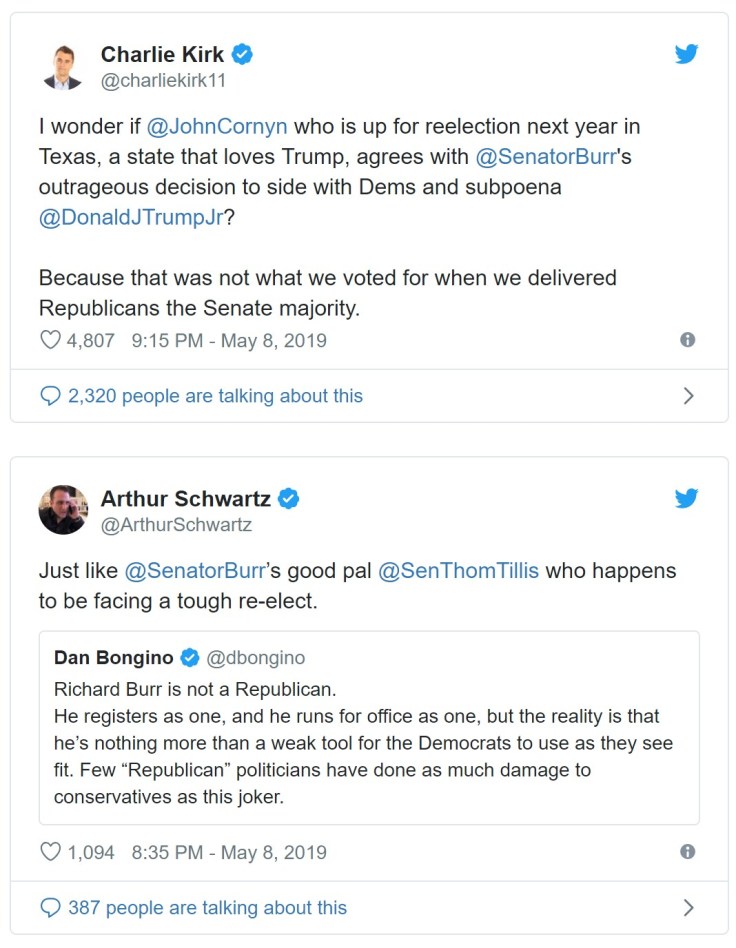The height and width of the screenshot is (948, 736).
Task: Expand the 2,320 people conversation chevron
Action: (688, 396)
